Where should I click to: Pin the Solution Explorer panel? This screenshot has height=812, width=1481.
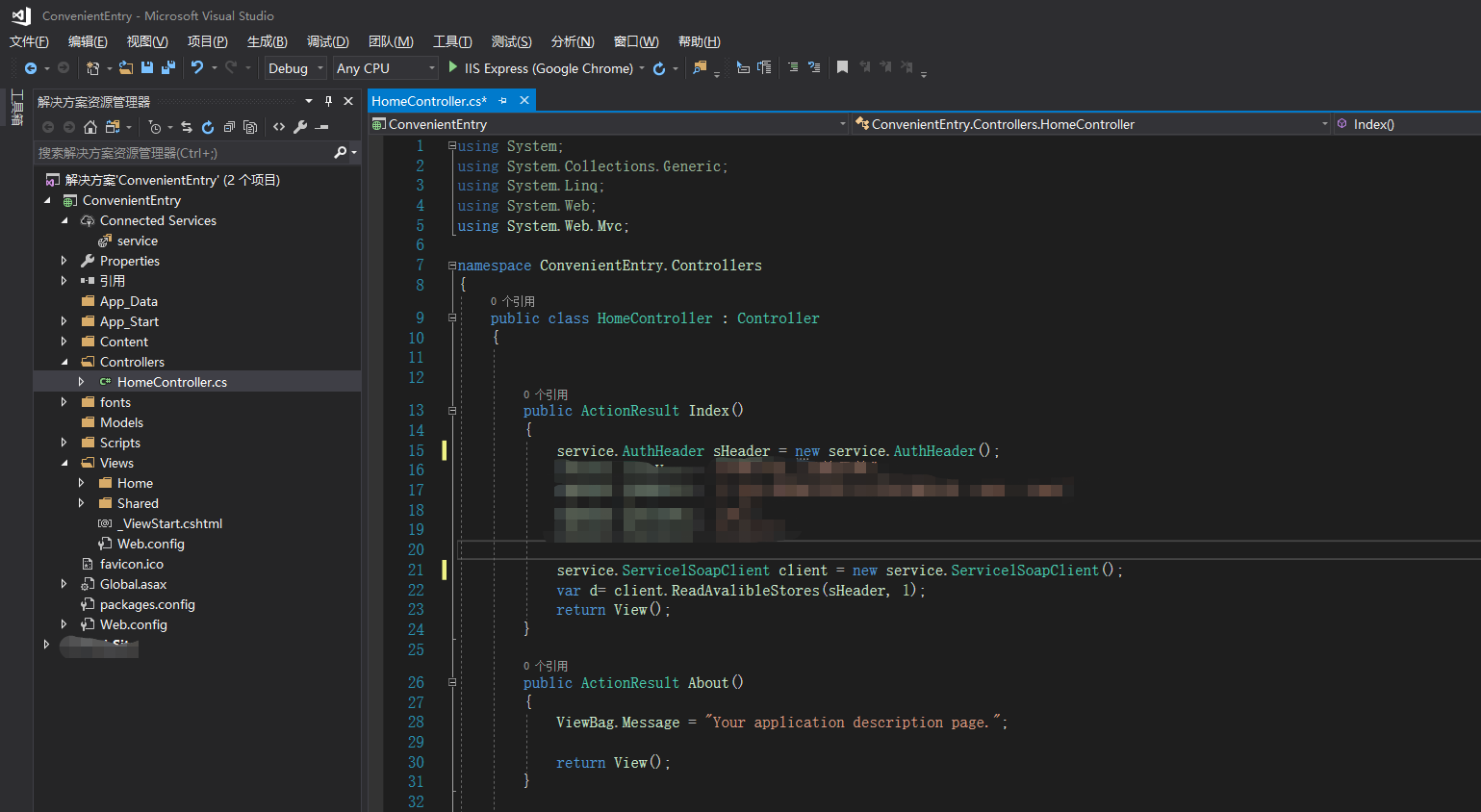click(328, 101)
